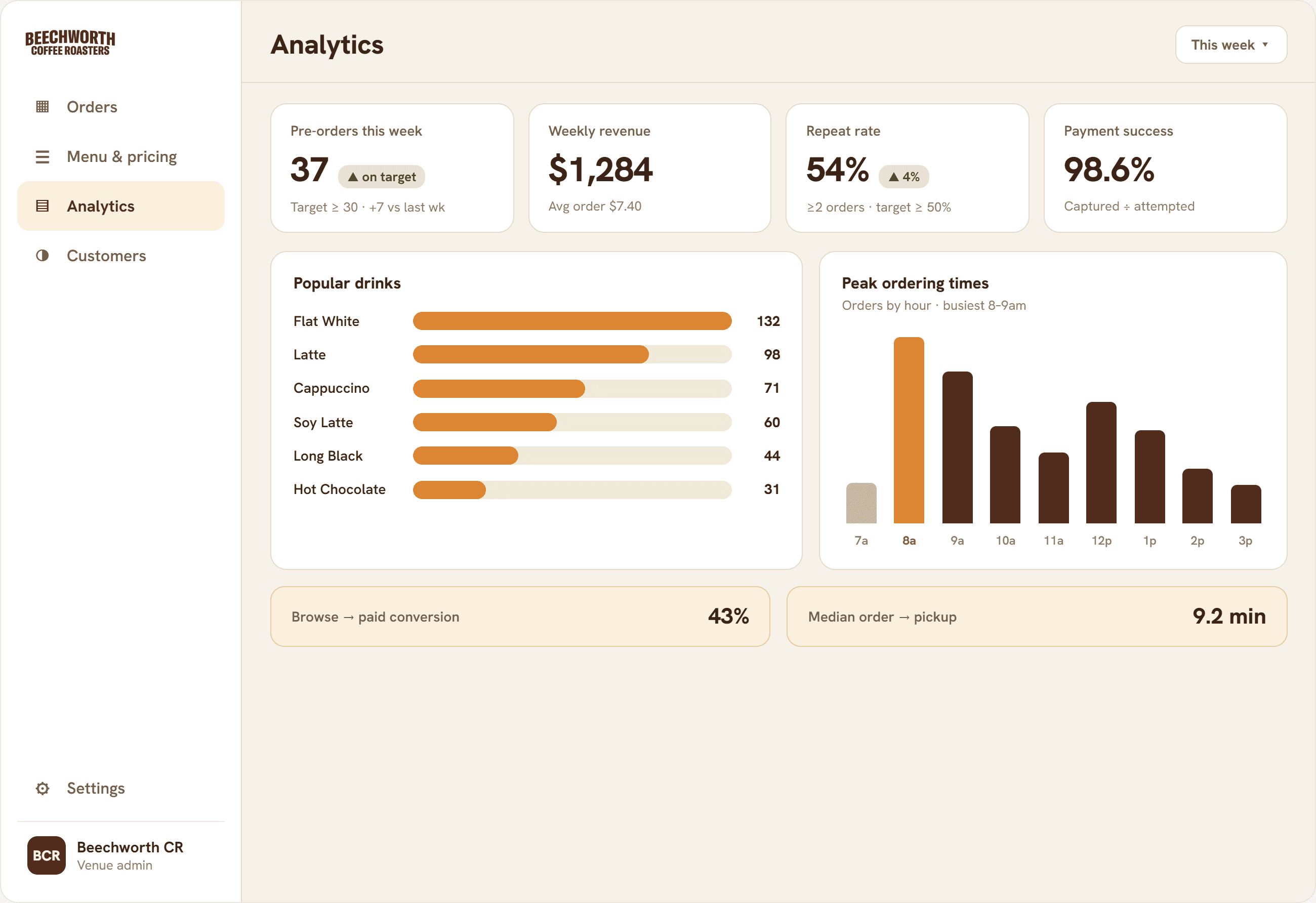Screen dimensions: 1316x903
Task: Click the Browse to paid conversion card
Action: click(520, 617)
